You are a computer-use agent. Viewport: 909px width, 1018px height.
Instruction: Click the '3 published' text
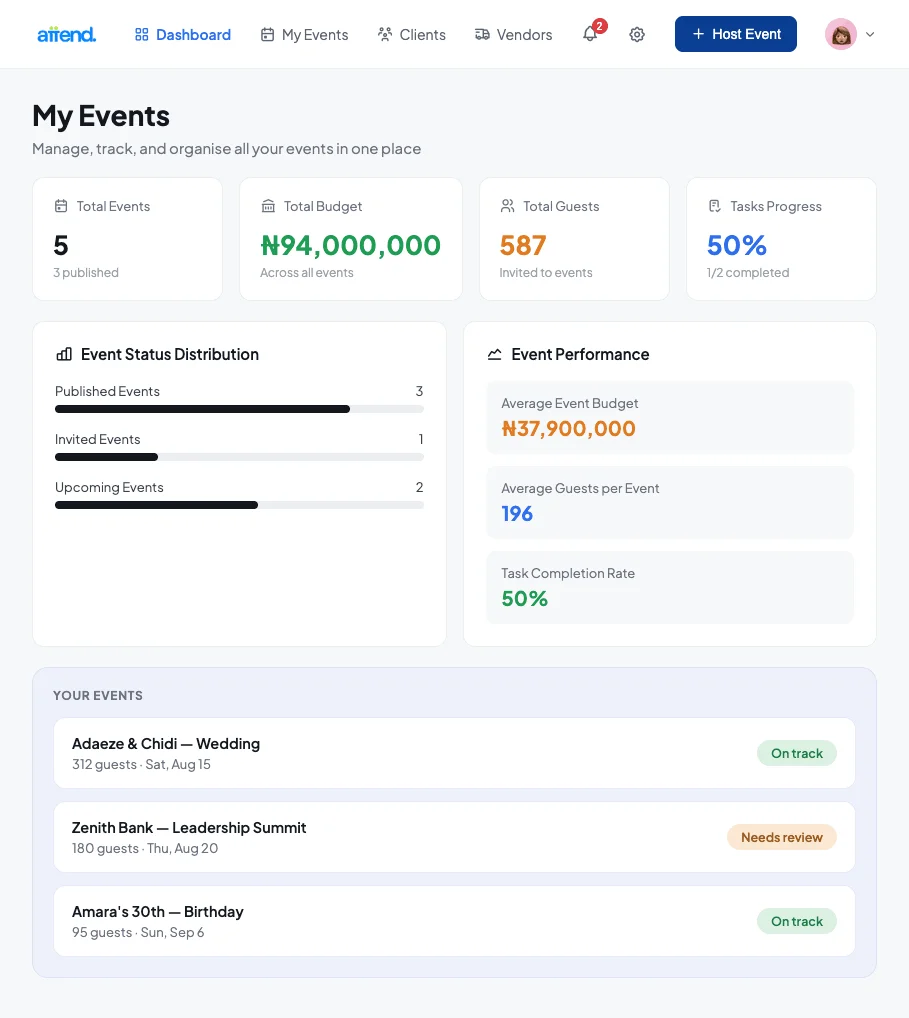pyautogui.click(x=86, y=273)
